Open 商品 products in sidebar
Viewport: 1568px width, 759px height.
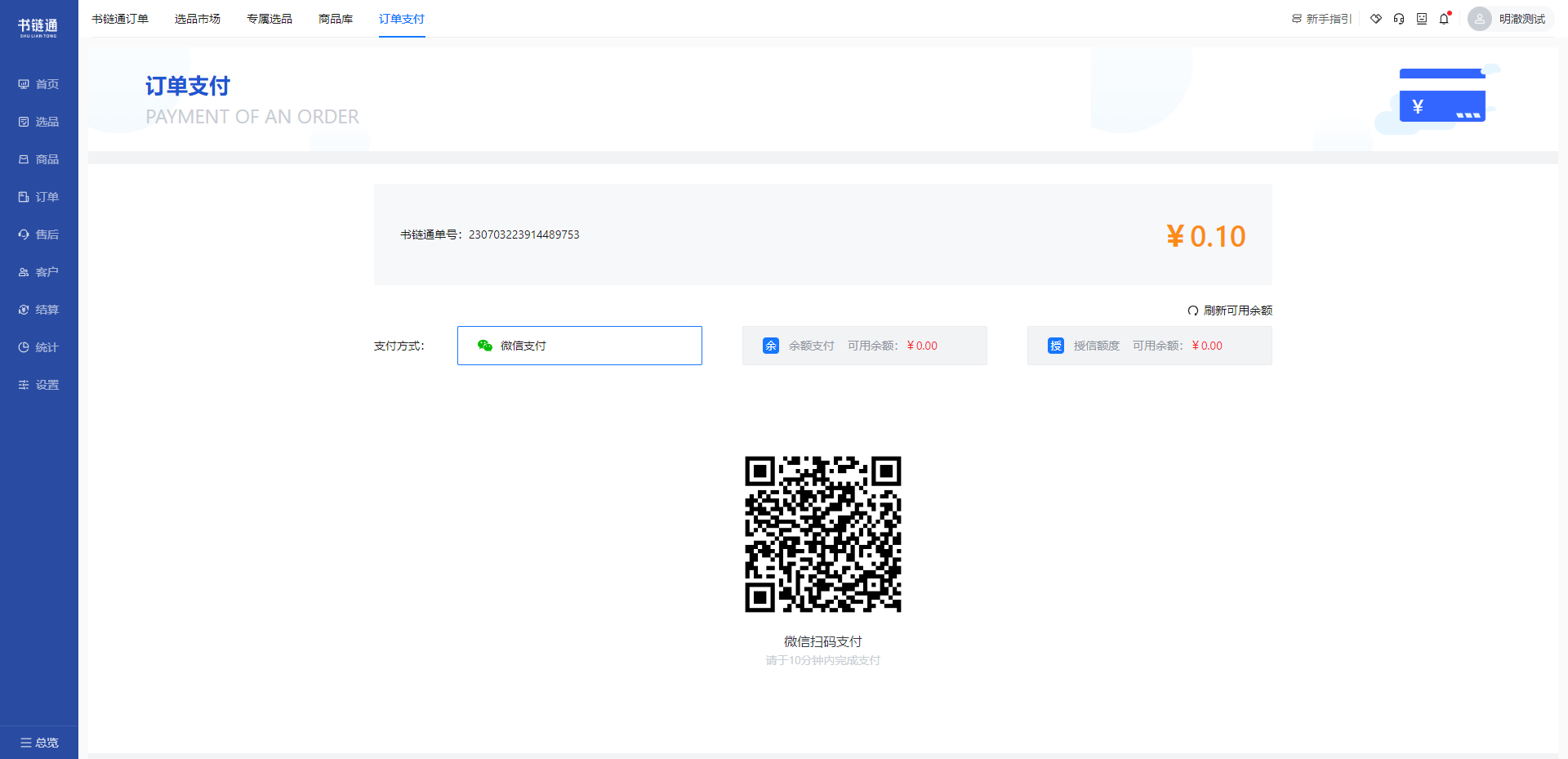tap(38, 159)
